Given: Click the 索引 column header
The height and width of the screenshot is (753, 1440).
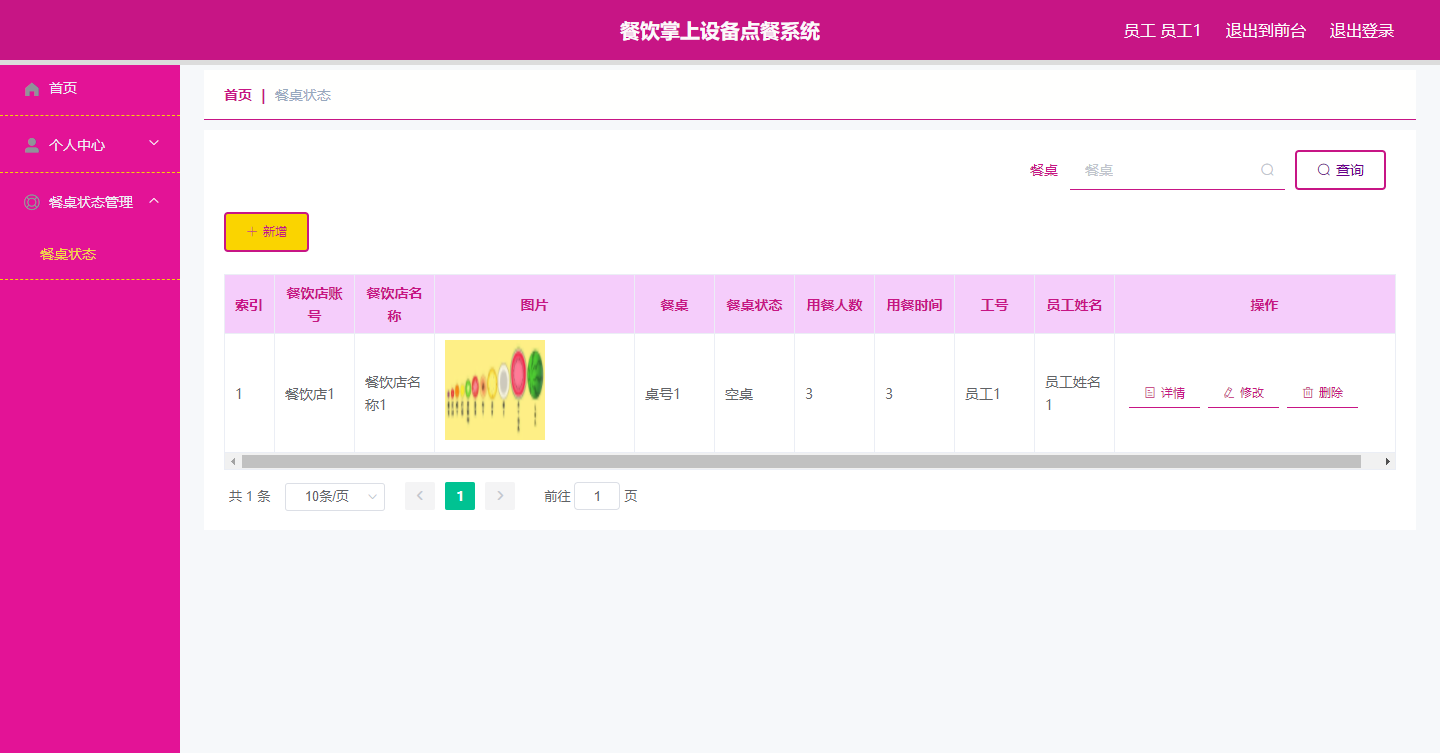Looking at the screenshot, I should 249,305.
